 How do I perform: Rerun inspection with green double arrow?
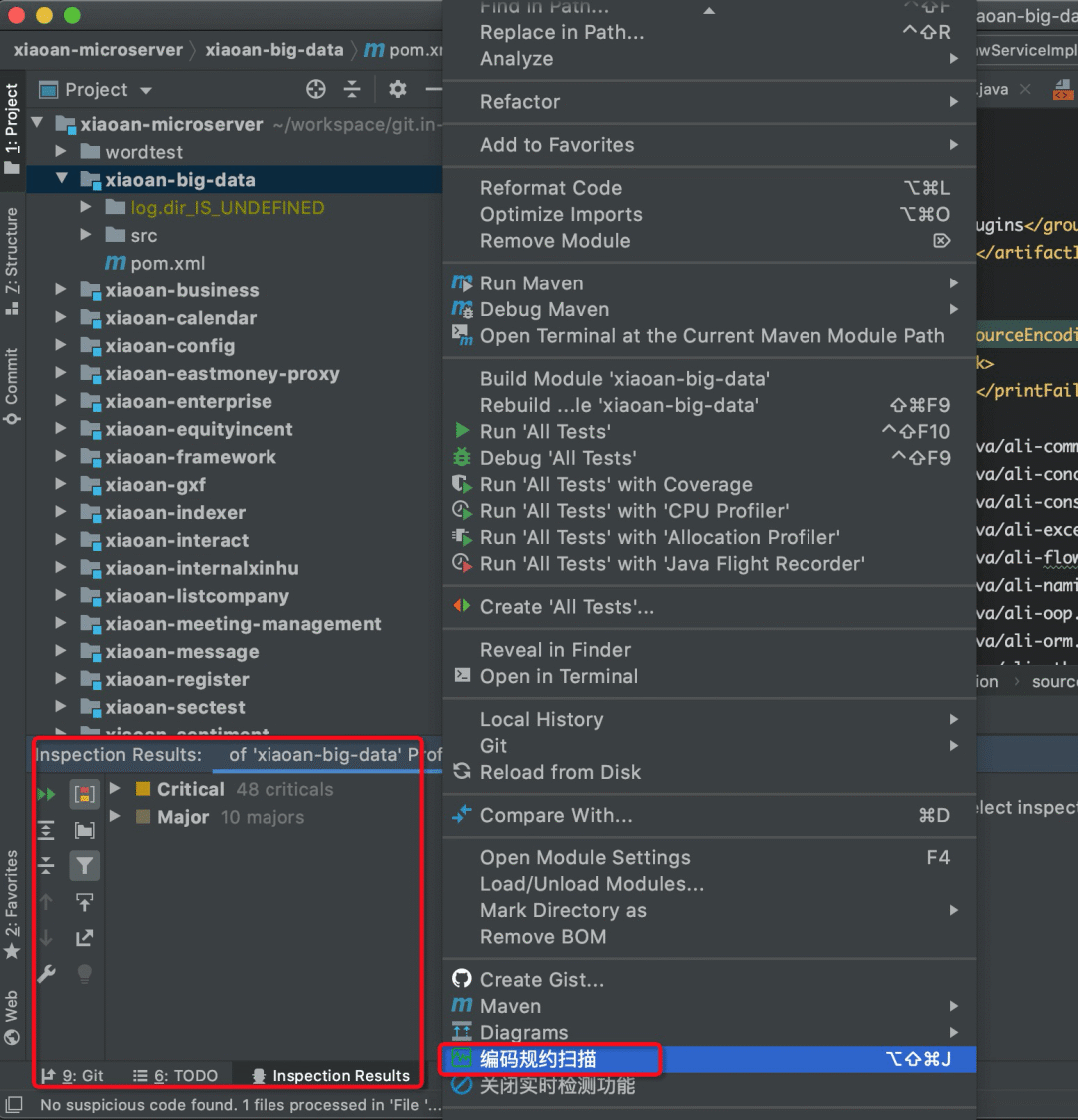tap(47, 794)
